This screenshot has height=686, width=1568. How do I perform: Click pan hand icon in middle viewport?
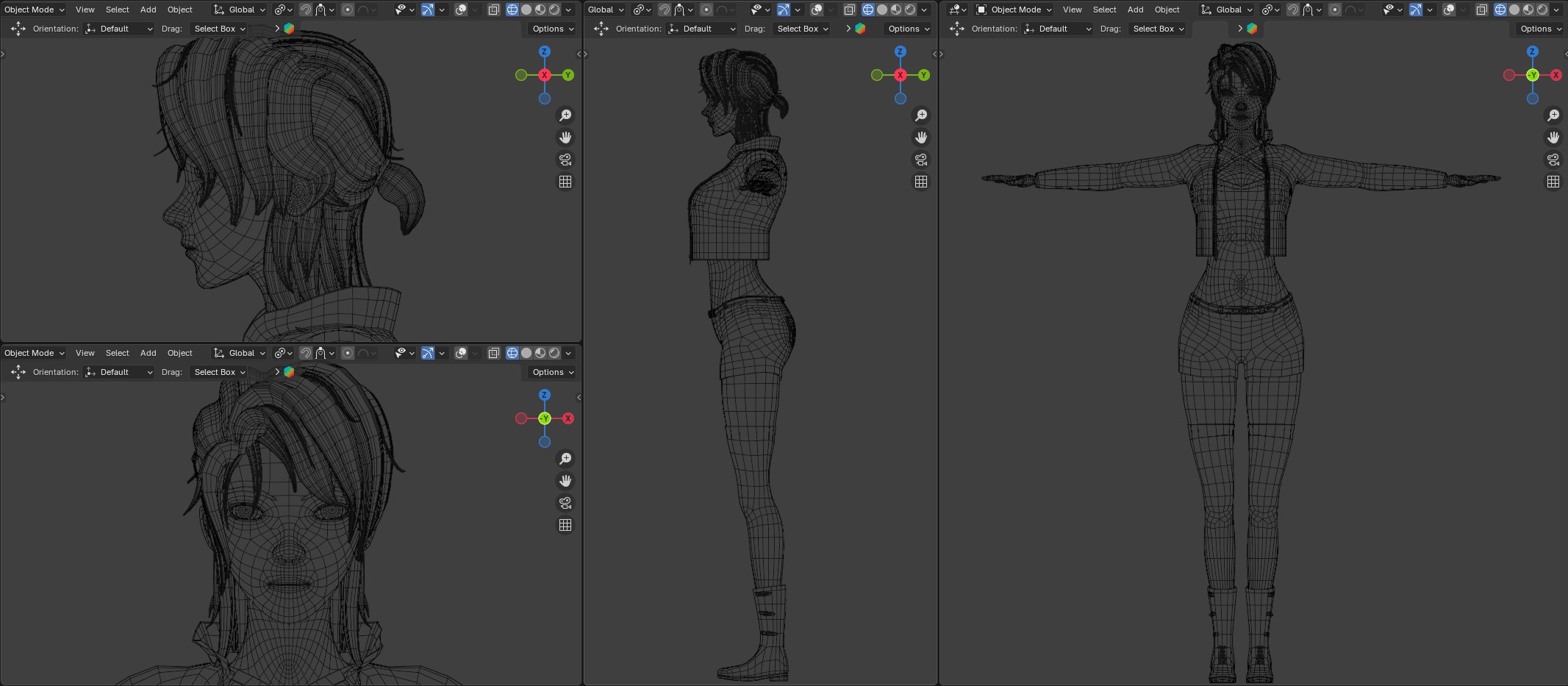pyautogui.click(x=920, y=137)
